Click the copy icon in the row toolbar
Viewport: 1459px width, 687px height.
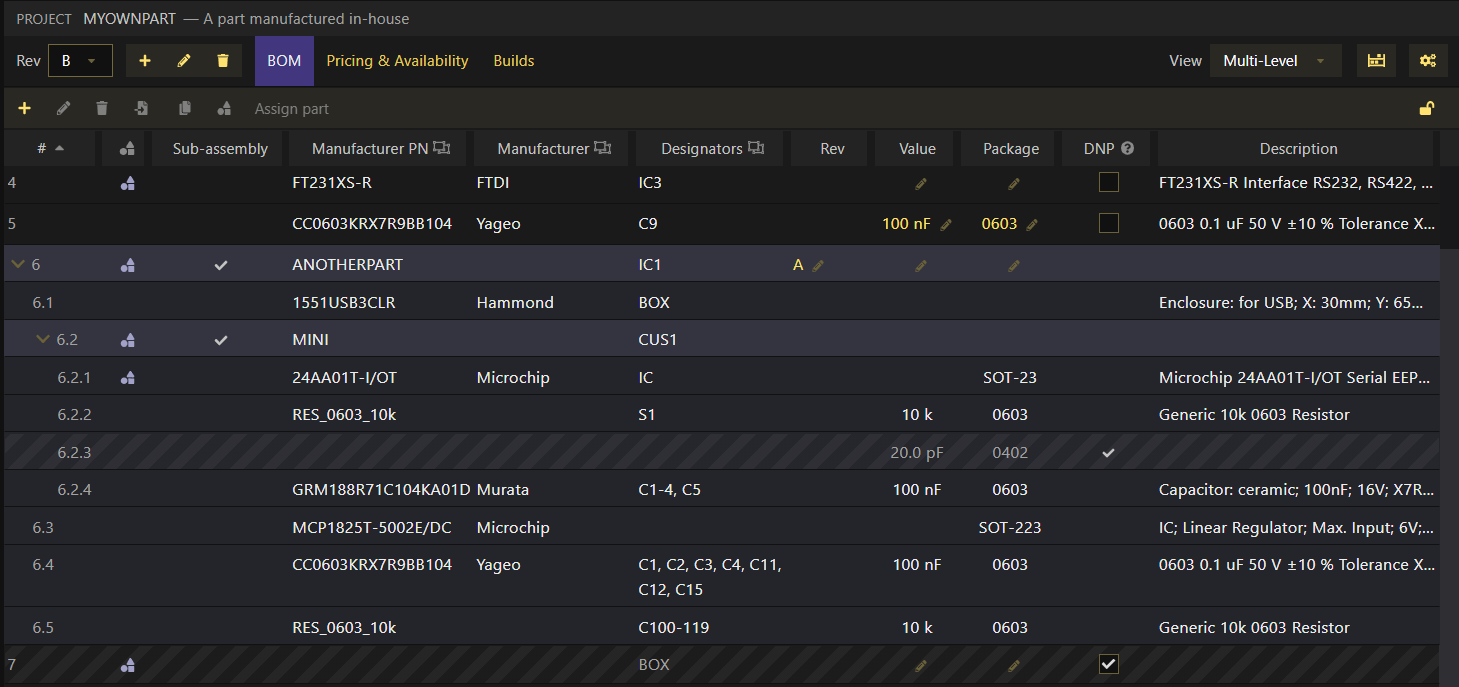coord(184,108)
